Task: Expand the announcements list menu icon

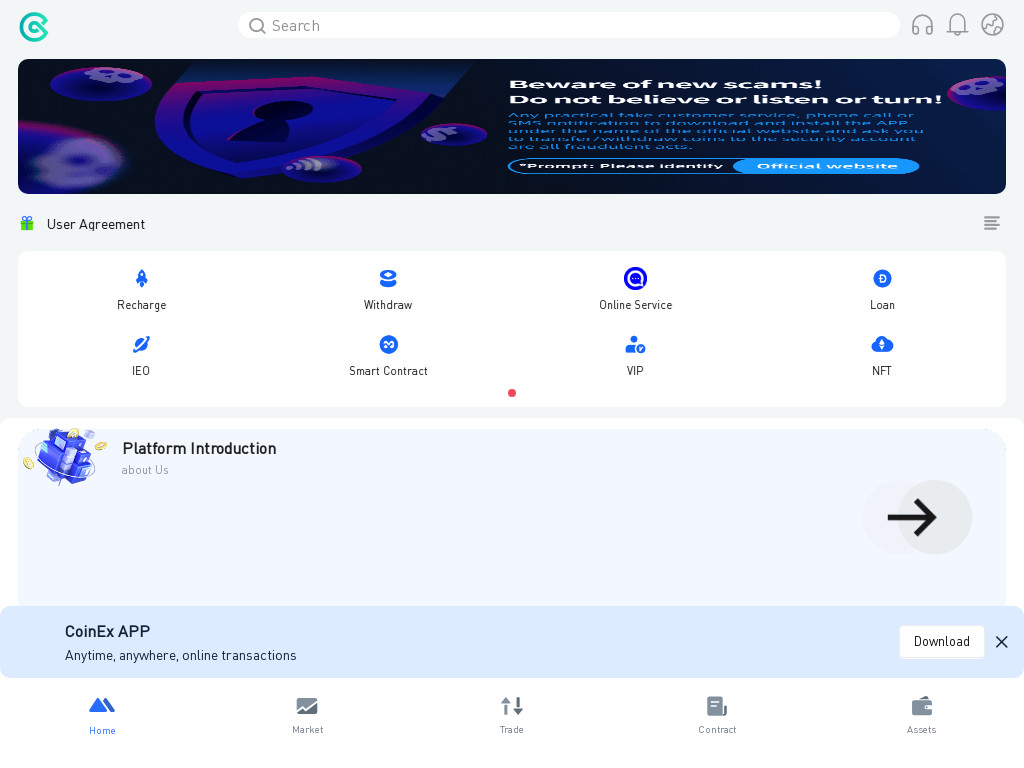Action: pyautogui.click(x=991, y=223)
